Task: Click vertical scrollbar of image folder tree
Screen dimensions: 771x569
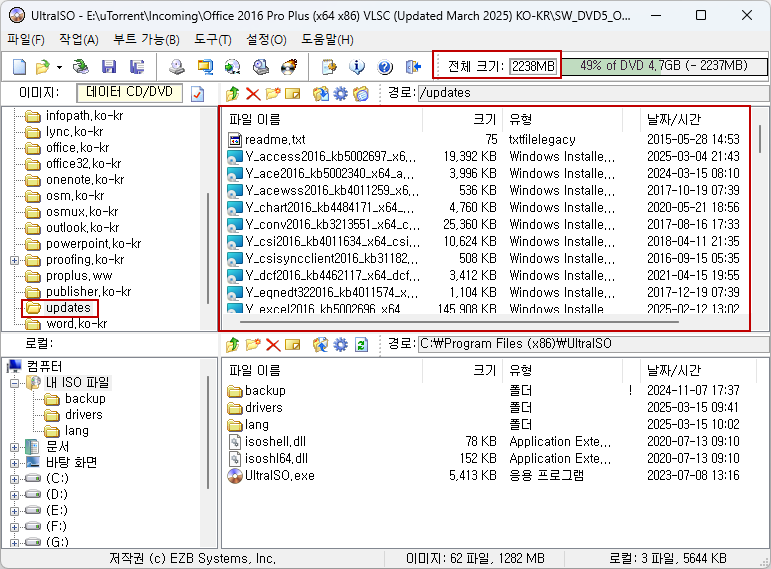Action: coord(208,247)
